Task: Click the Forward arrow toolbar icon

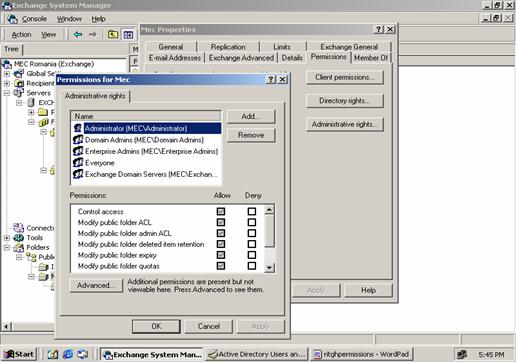Action: point(93,34)
